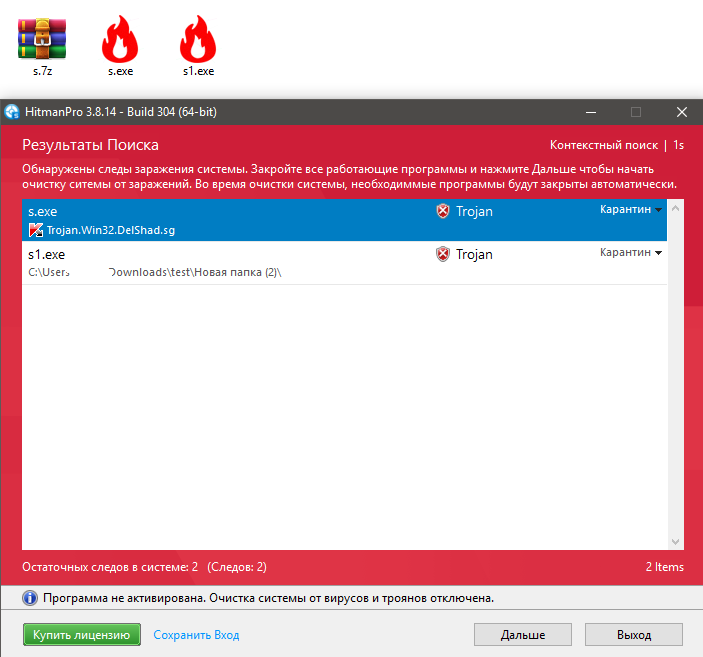Click the blue info icon in status bar
This screenshot has height=657, width=703.
(30, 598)
